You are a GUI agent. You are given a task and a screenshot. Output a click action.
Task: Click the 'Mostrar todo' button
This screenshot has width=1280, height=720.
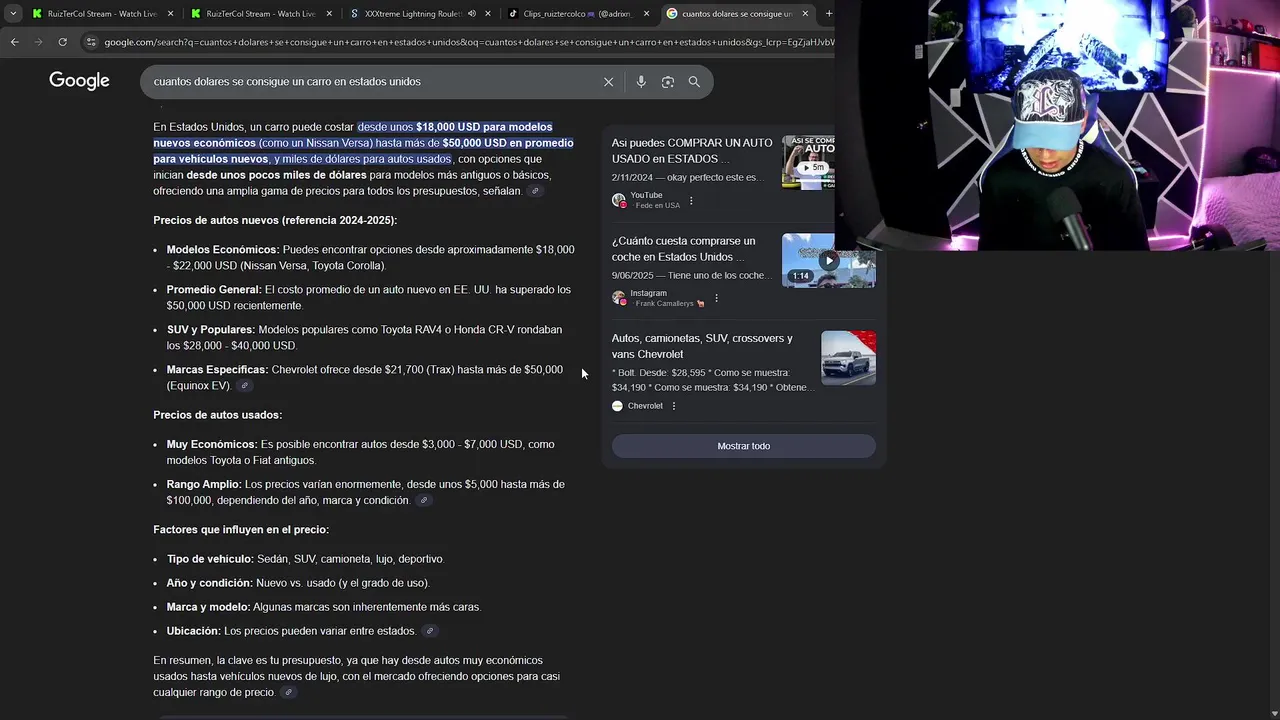[743, 446]
